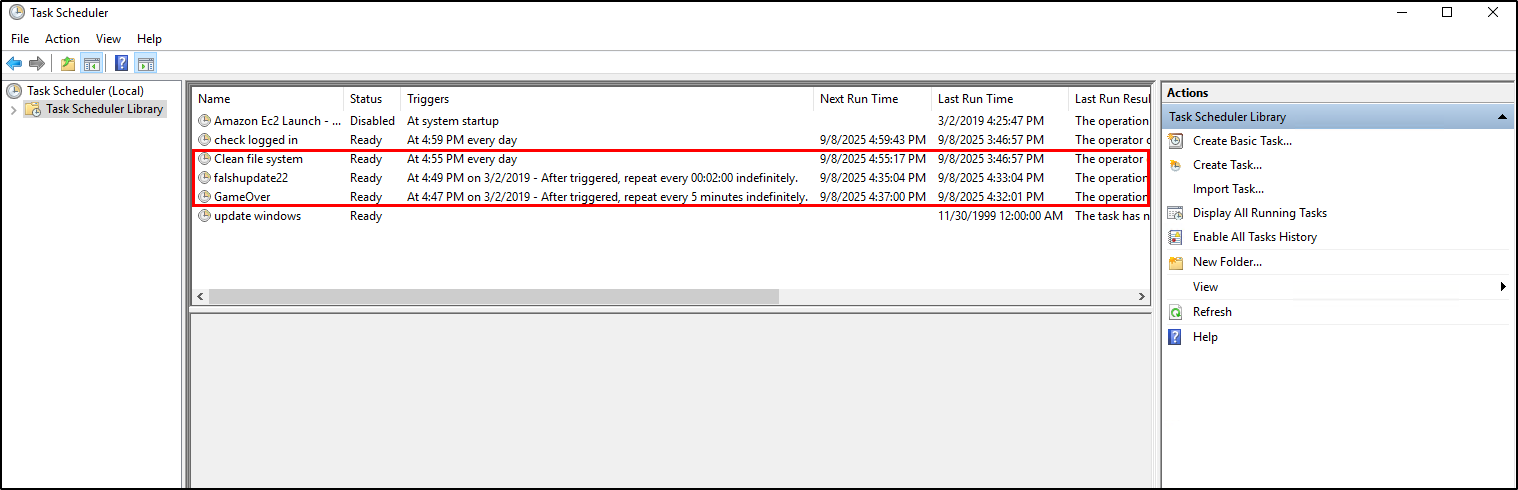Expand the Task Scheduler Library tree node
Image resolution: width=1518 pixels, height=490 pixels.
tap(13, 110)
